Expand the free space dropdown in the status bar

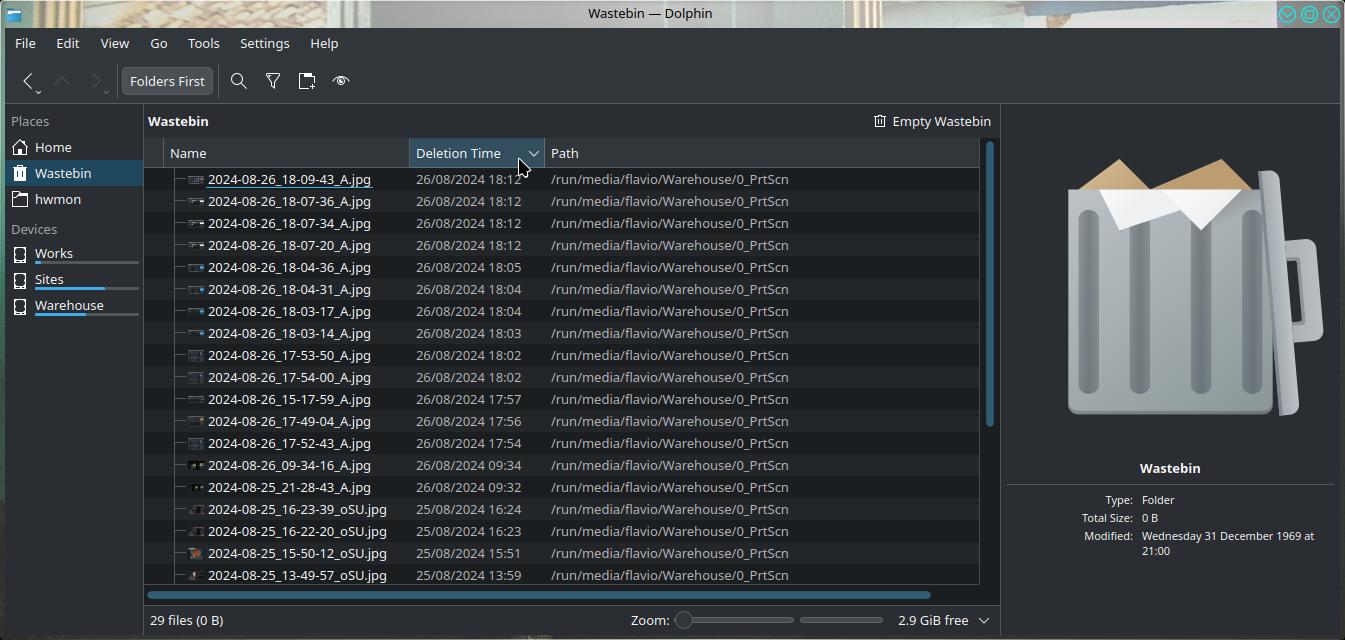984,620
